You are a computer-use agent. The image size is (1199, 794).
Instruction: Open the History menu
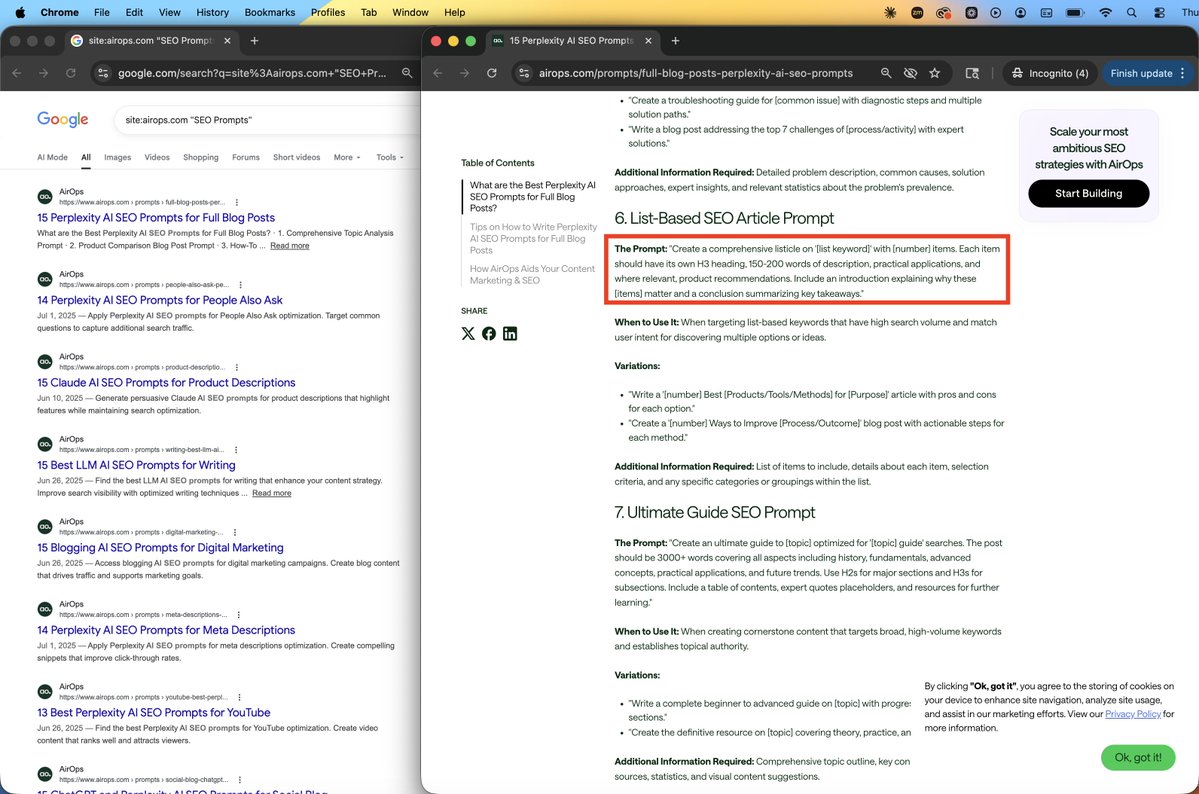point(213,12)
